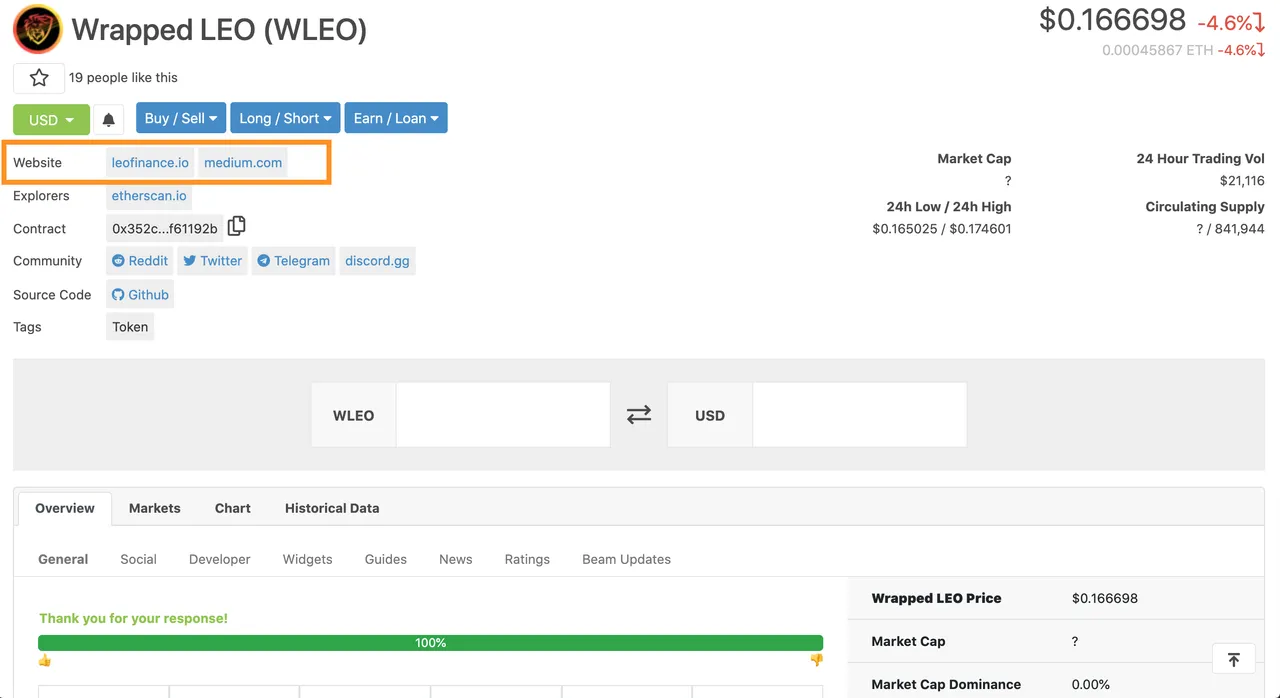Jump back to top with arrow button
This screenshot has width=1280, height=698.
[1233, 659]
